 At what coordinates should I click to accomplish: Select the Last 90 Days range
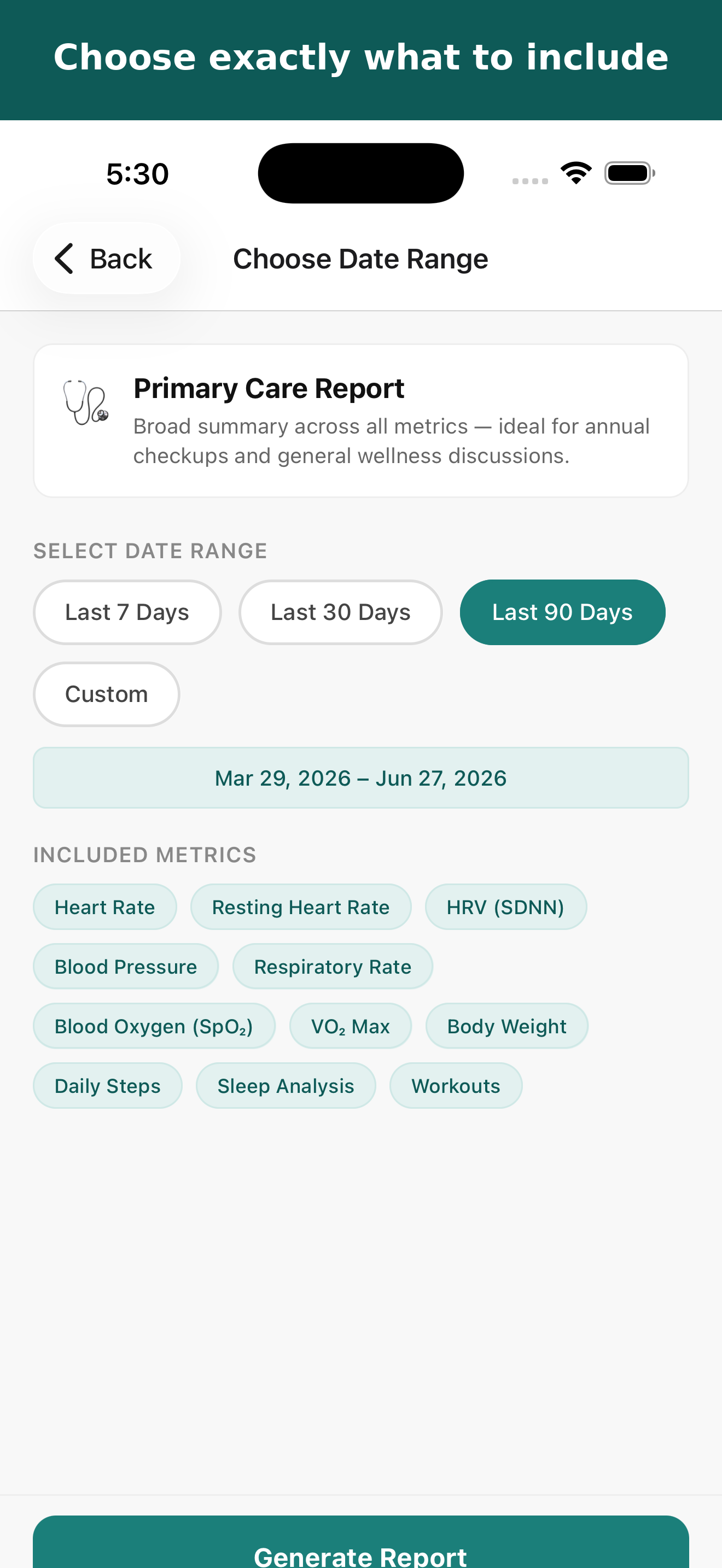coord(562,612)
